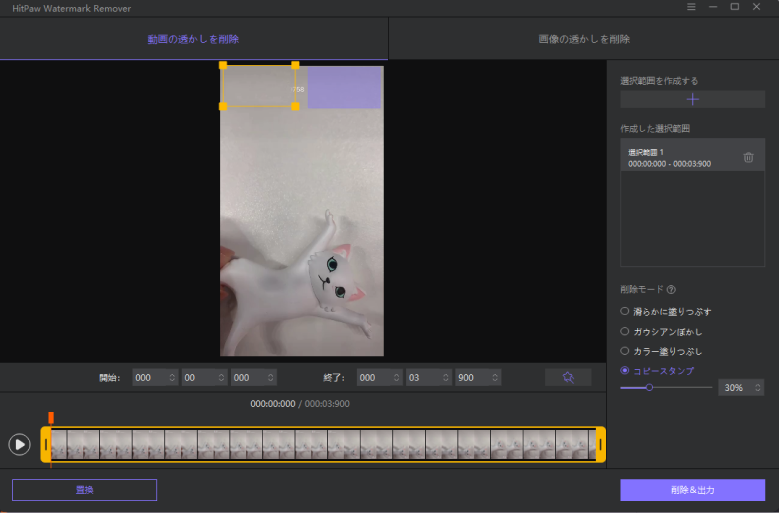Click the right yellow trim handle
The height and width of the screenshot is (513, 779).
(x=600, y=444)
